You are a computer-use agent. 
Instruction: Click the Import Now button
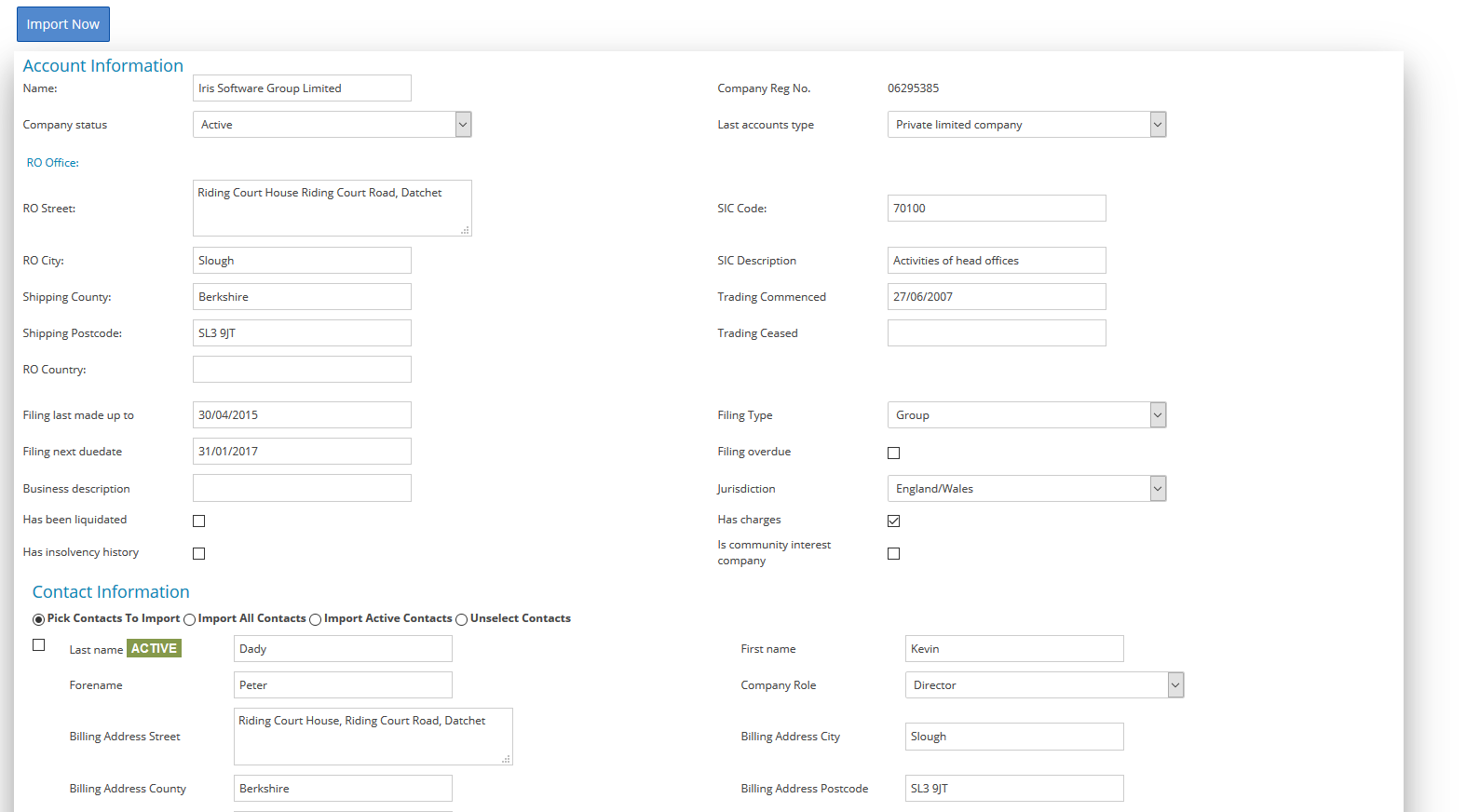63,24
